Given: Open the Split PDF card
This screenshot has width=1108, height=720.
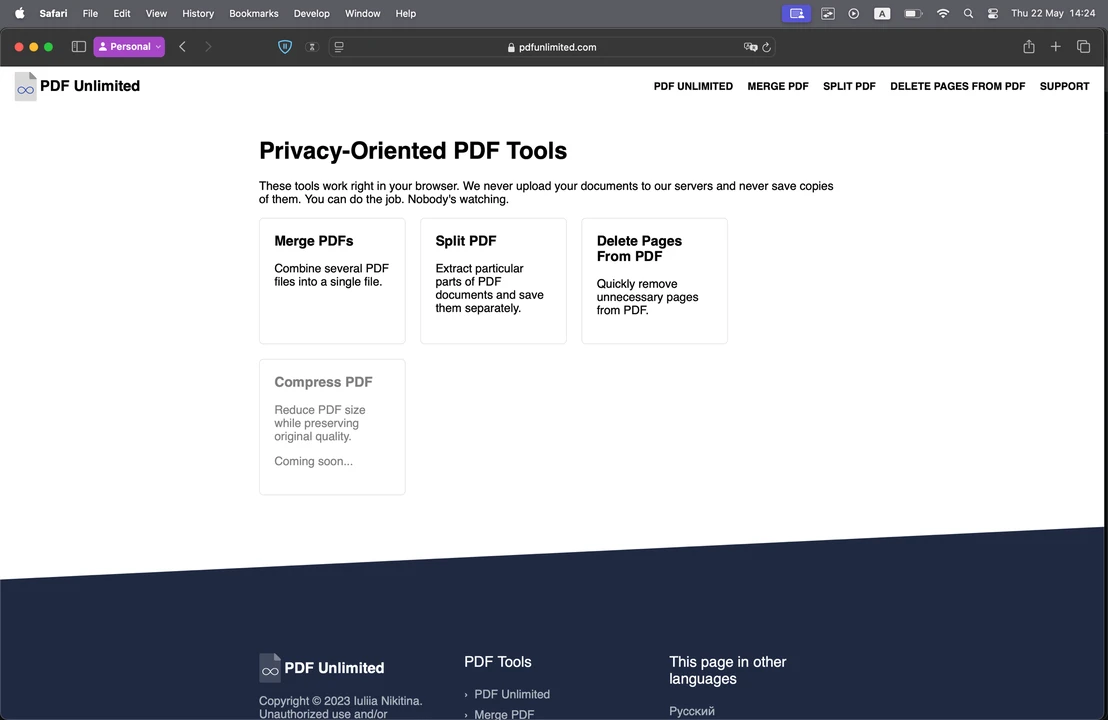Looking at the screenshot, I should tap(493, 281).
